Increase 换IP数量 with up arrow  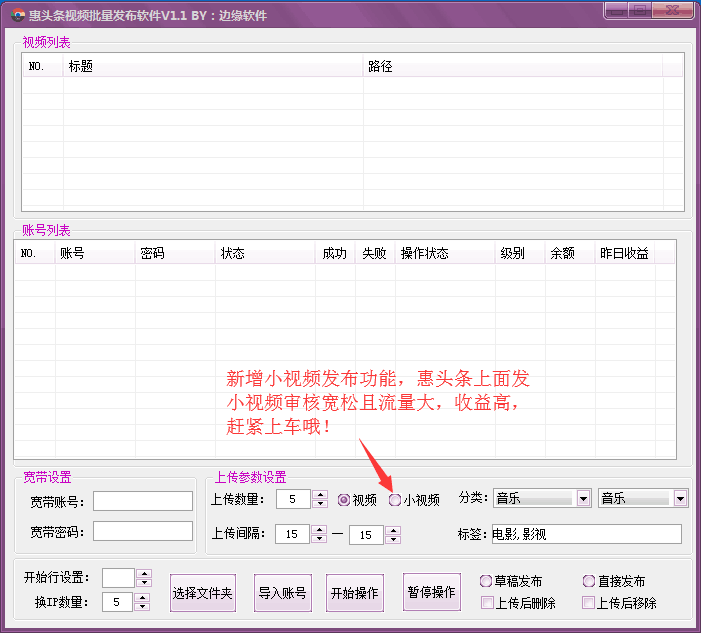click(142, 598)
